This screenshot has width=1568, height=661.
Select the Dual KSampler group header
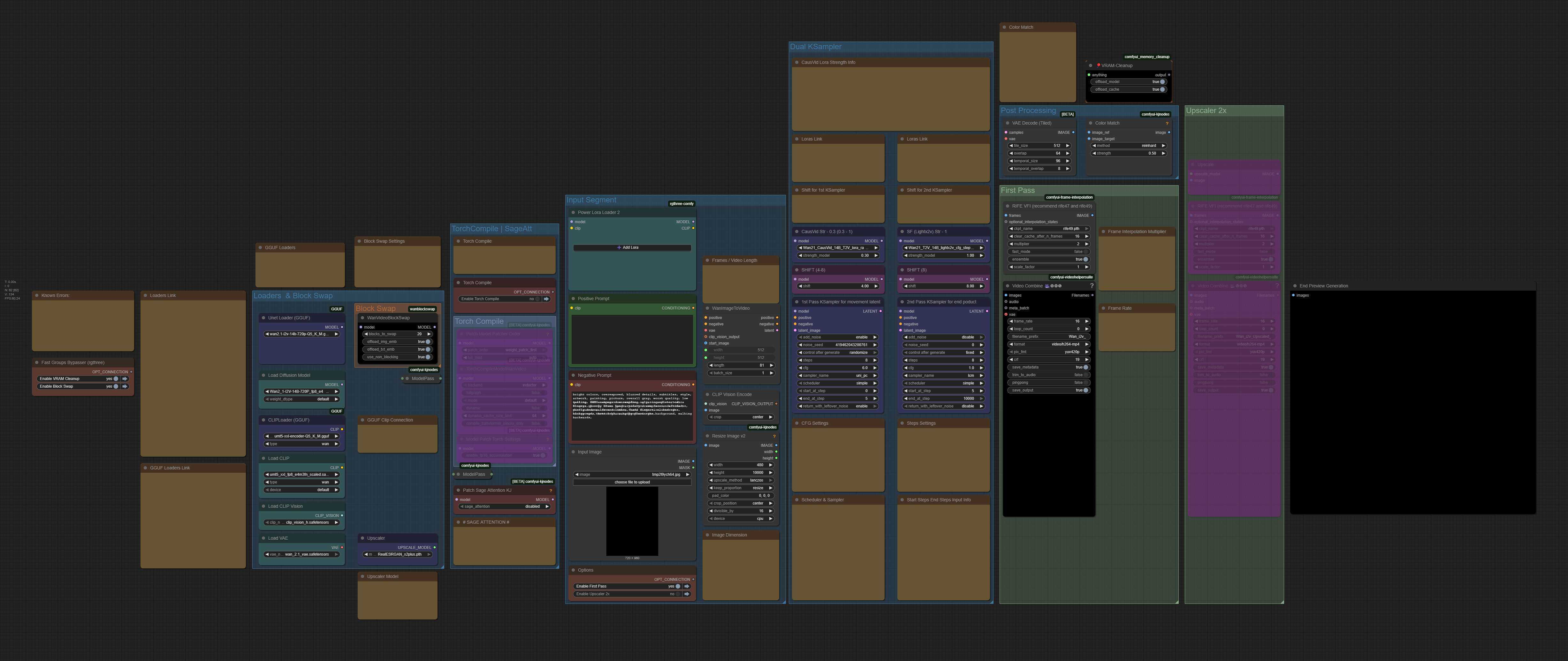pyautogui.click(x=815, y=47)
